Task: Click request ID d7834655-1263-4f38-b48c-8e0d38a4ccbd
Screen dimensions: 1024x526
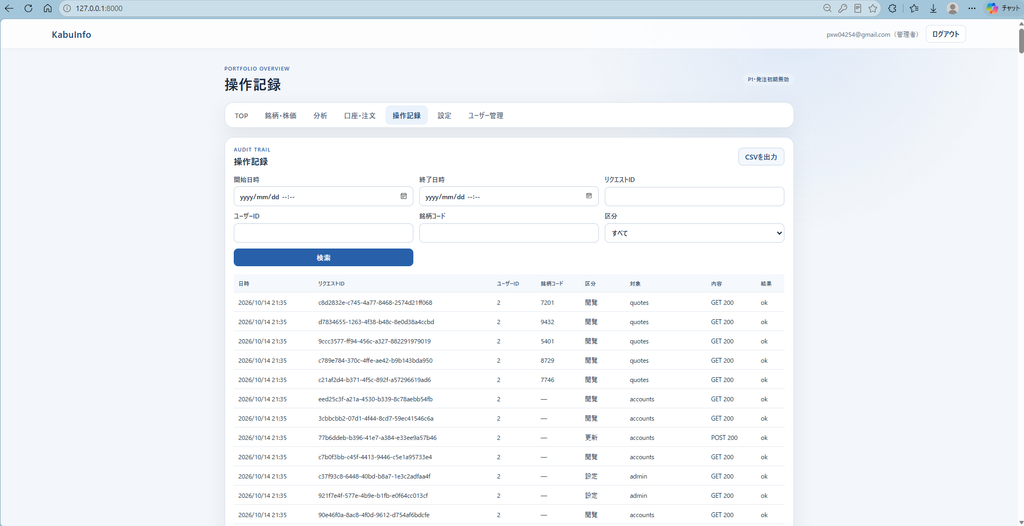Action: pyautogui.click(x=376, y=322)
